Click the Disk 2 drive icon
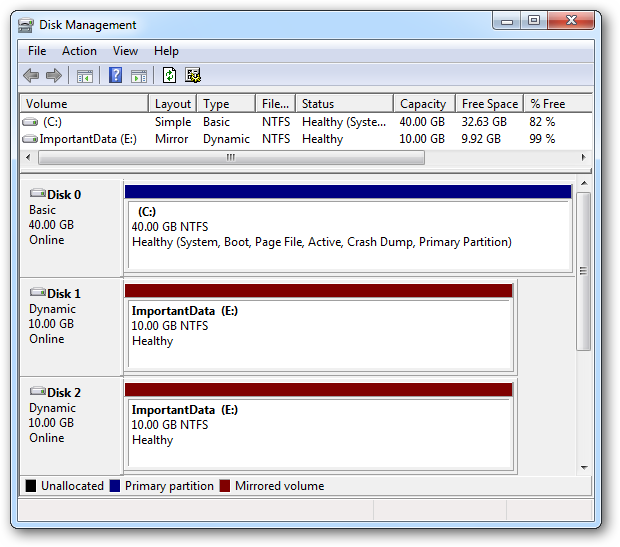The height and width of the screenshot is (547, 620). 38,391
